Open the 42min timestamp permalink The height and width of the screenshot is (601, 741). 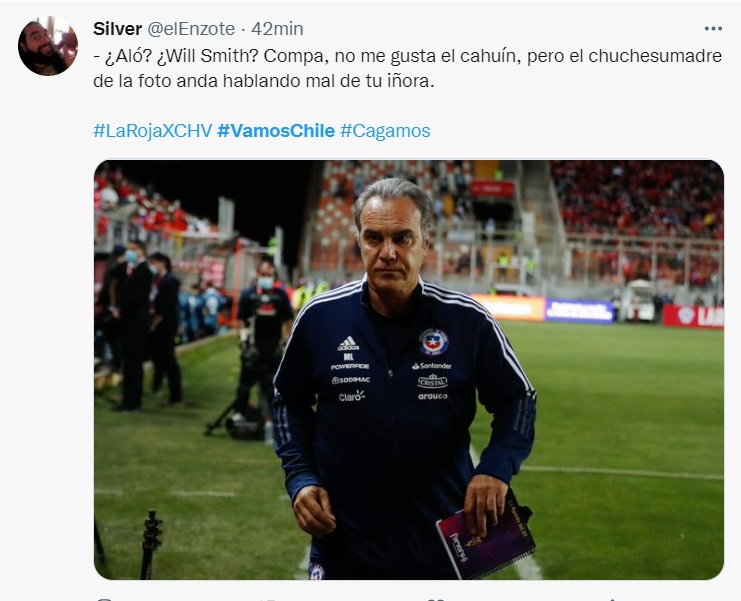coord(277,29)
